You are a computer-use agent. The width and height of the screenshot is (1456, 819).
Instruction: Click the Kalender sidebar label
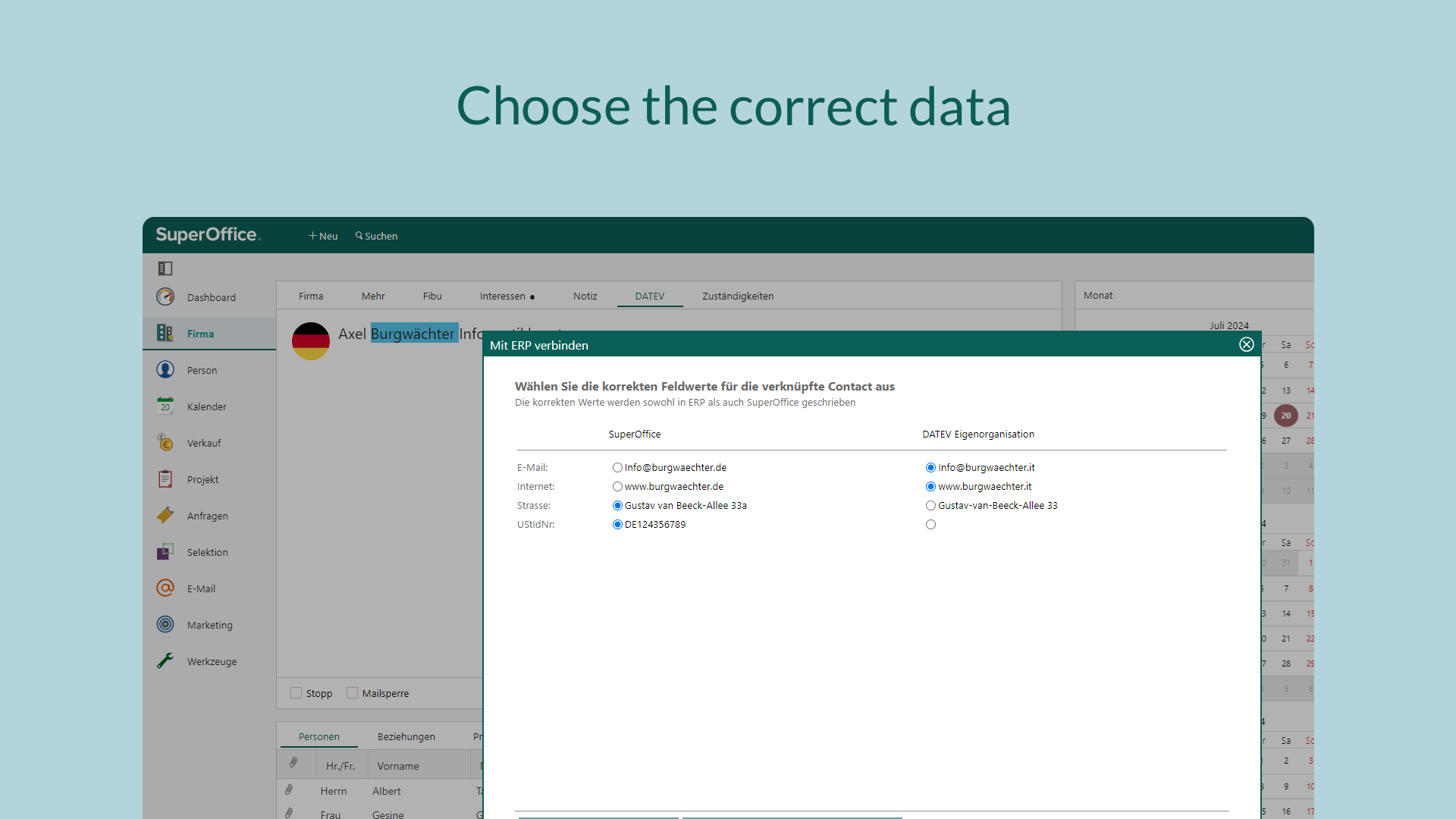point(207,406)
